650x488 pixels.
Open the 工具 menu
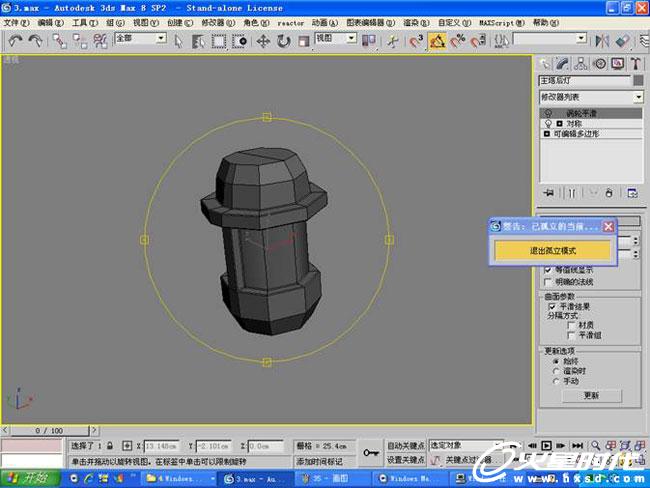pos(85,23)
